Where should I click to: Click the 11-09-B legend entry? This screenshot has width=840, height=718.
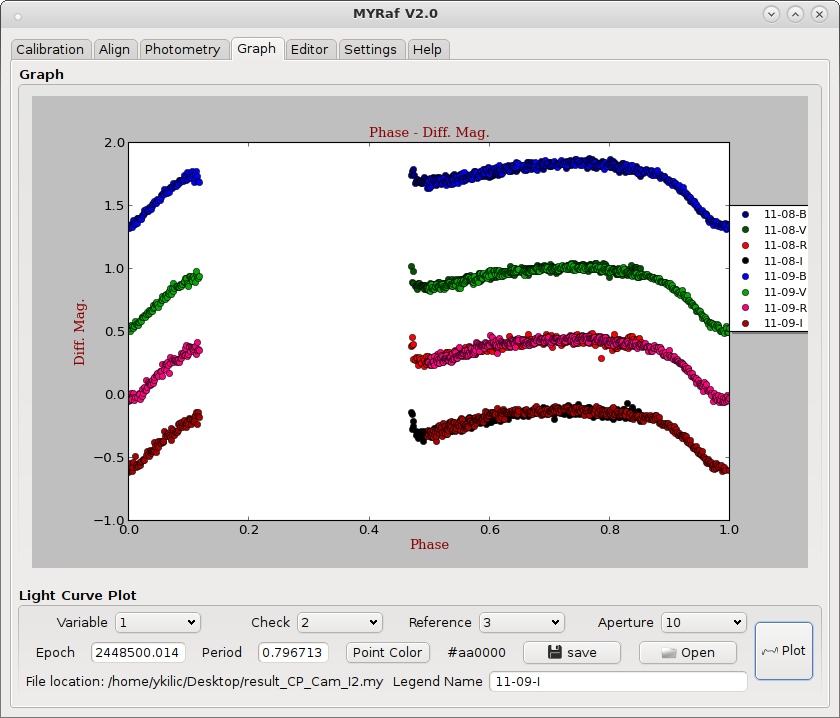click(x=774, y=276)
